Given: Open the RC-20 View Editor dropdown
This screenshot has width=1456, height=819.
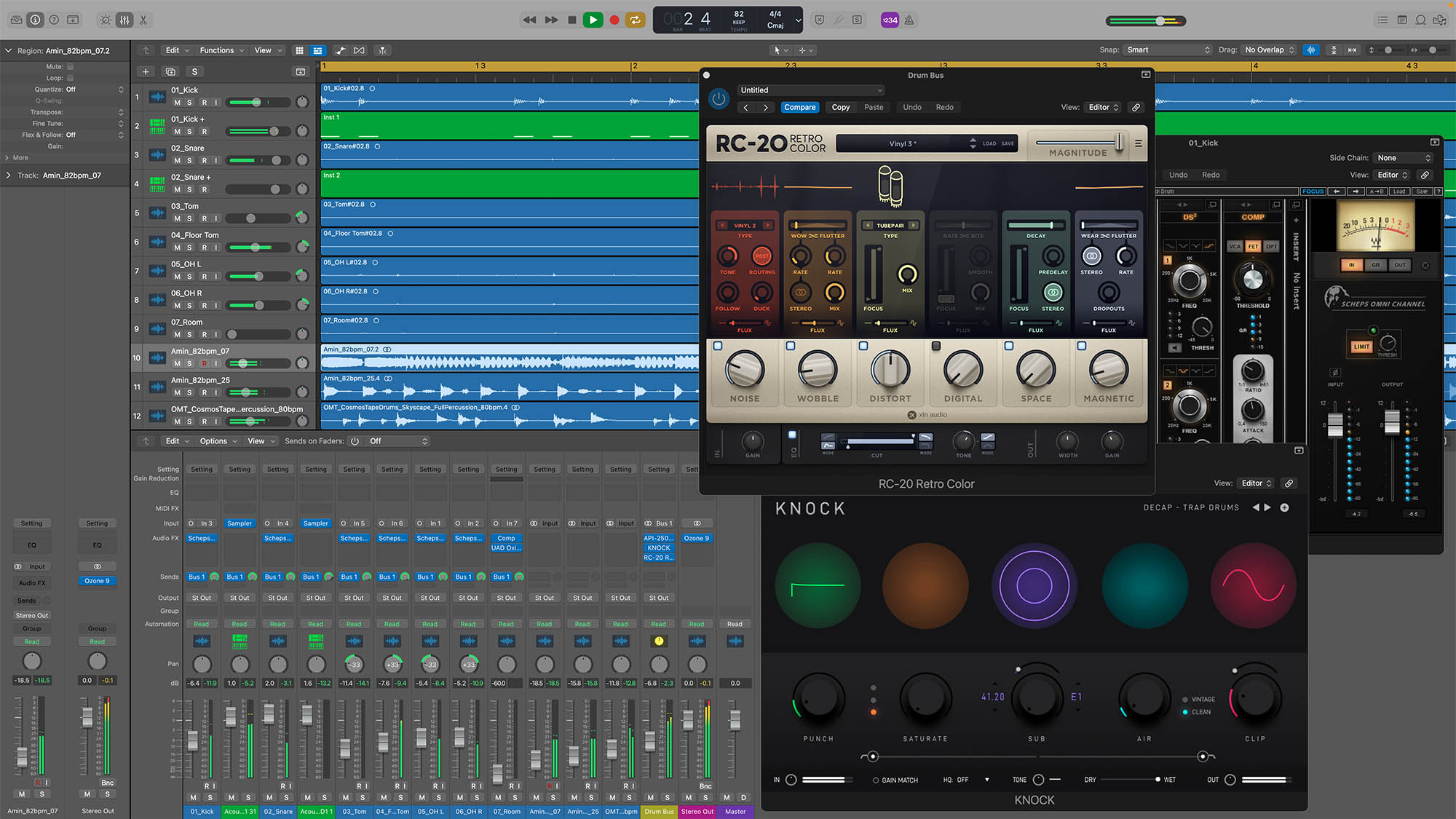Looking at the screenshot, I should pos(1104,107).
